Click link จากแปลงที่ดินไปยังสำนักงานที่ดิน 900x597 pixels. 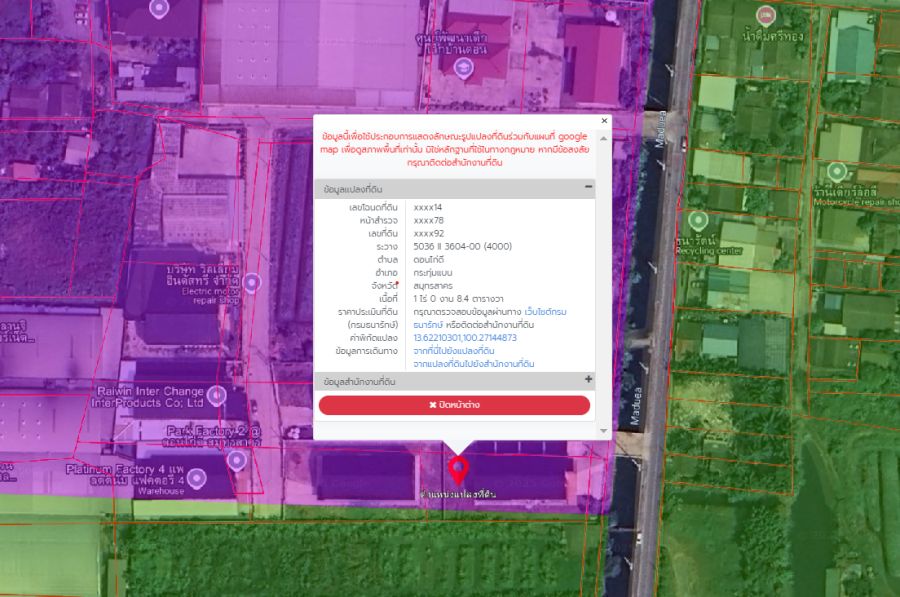474,364
